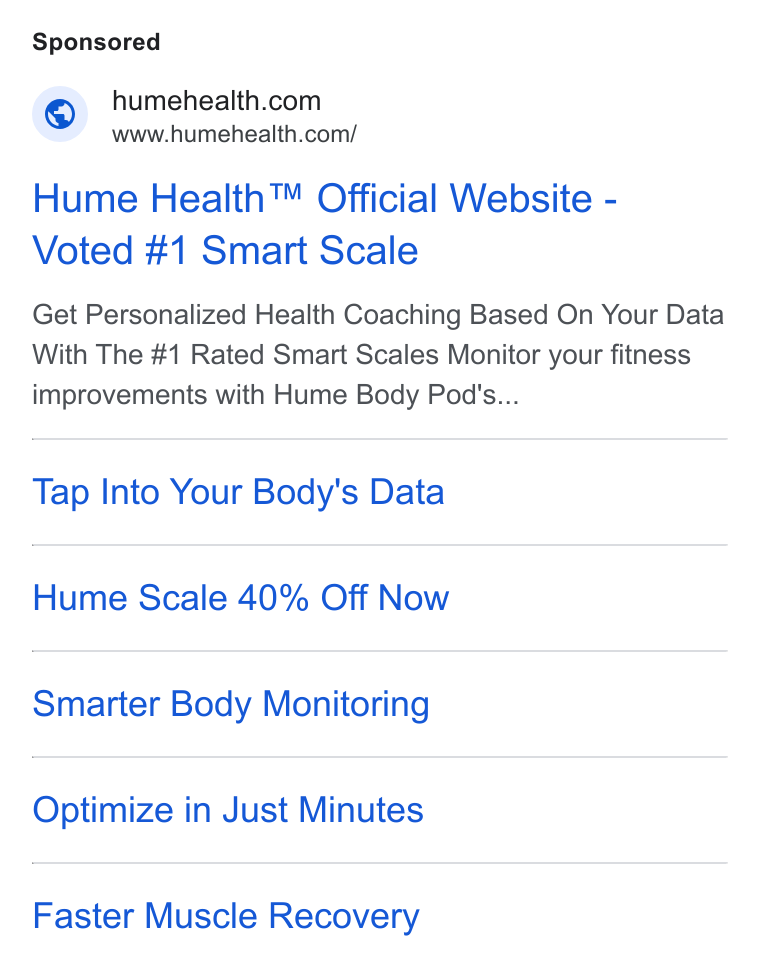Click the word 'Monitoring' in the Smarter Body sitelink
The width and height of the screenshot is (760, 968).
pyautogui.click(x=346, y=704)
